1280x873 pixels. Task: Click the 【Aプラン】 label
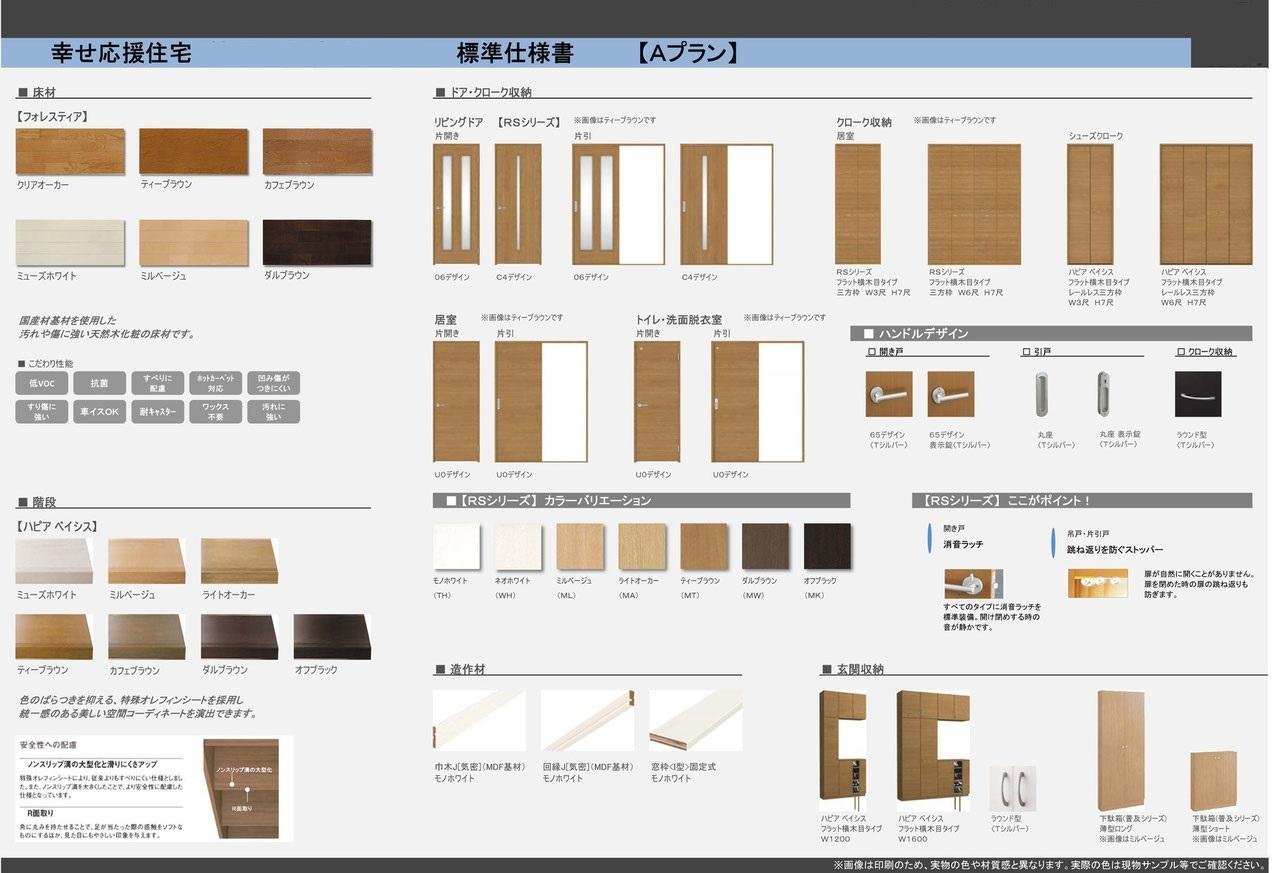point(687,53)
